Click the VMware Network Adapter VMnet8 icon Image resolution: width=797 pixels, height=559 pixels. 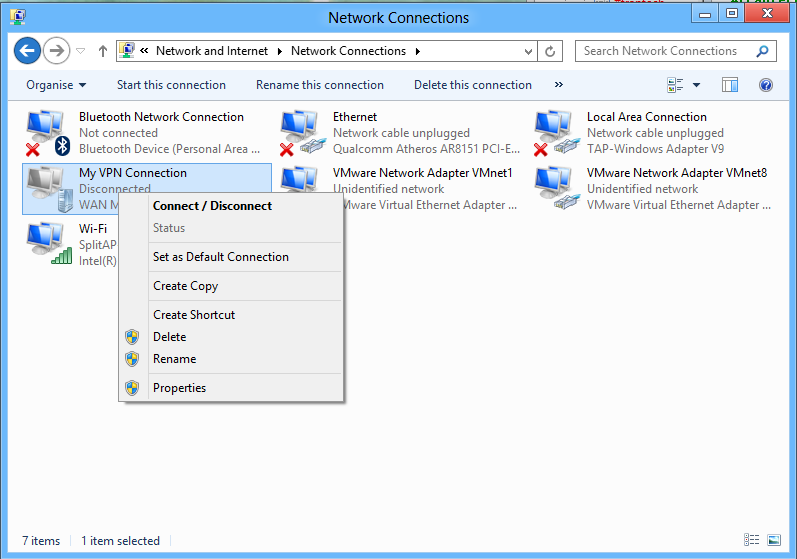coord(554,188)
